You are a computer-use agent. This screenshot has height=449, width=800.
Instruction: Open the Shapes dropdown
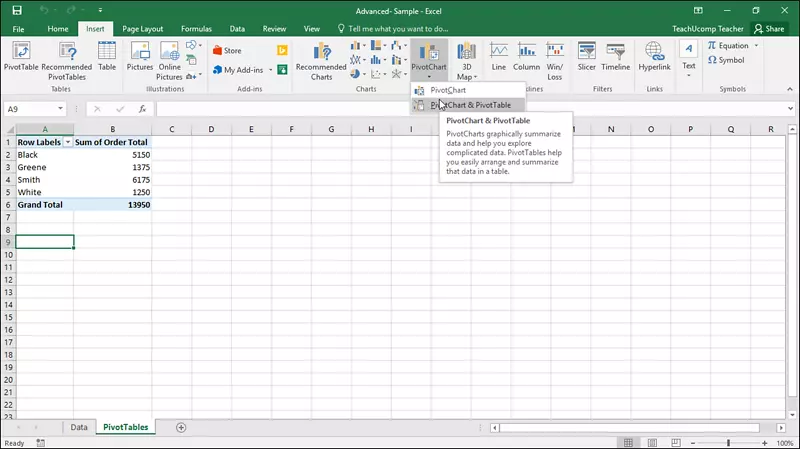pos(193,45)
